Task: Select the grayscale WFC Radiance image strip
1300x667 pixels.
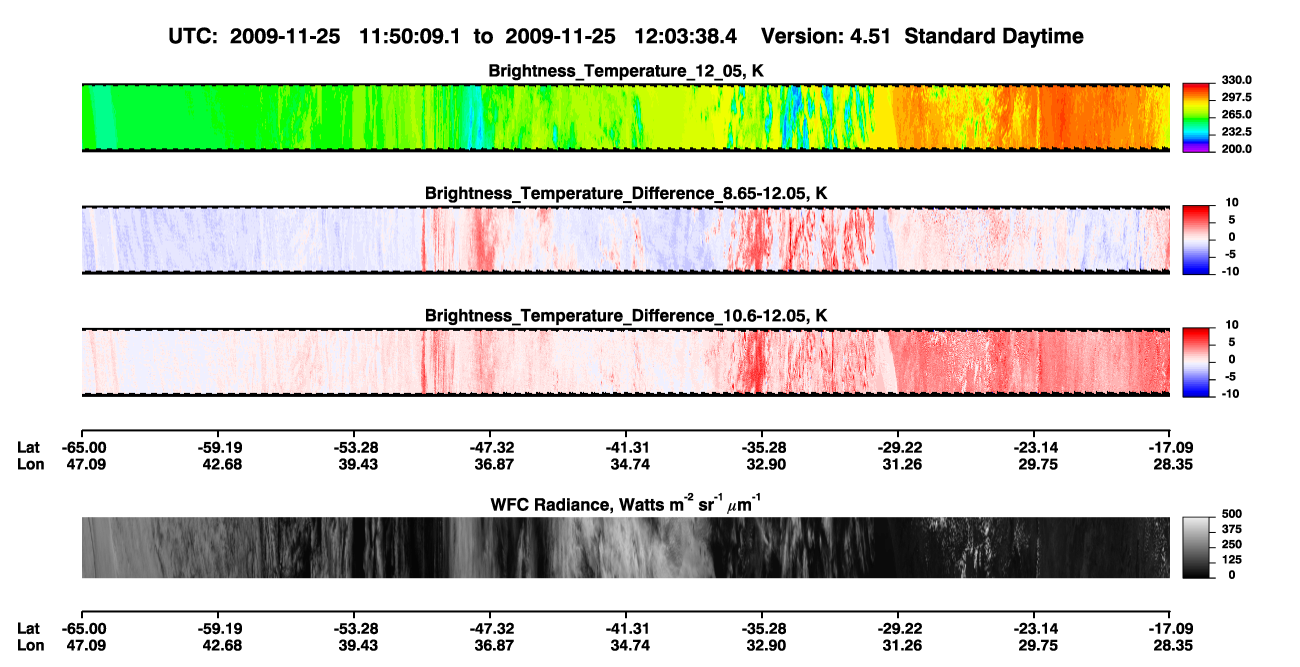Action: pyautogui.click(x=626, y=547)
